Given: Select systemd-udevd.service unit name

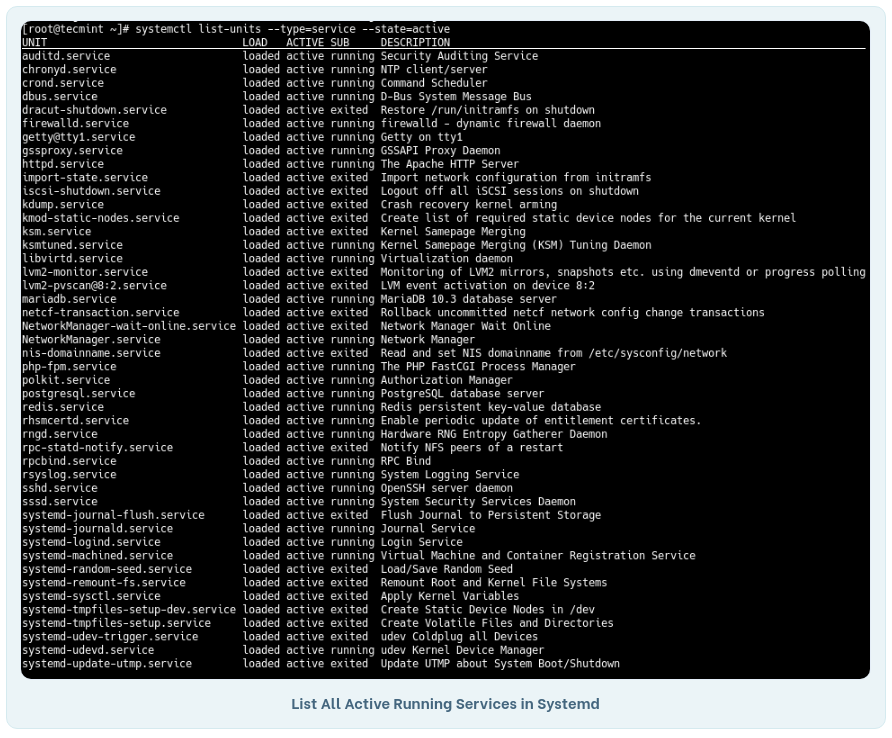Looking at the screenshot, I should coord(88,651).
